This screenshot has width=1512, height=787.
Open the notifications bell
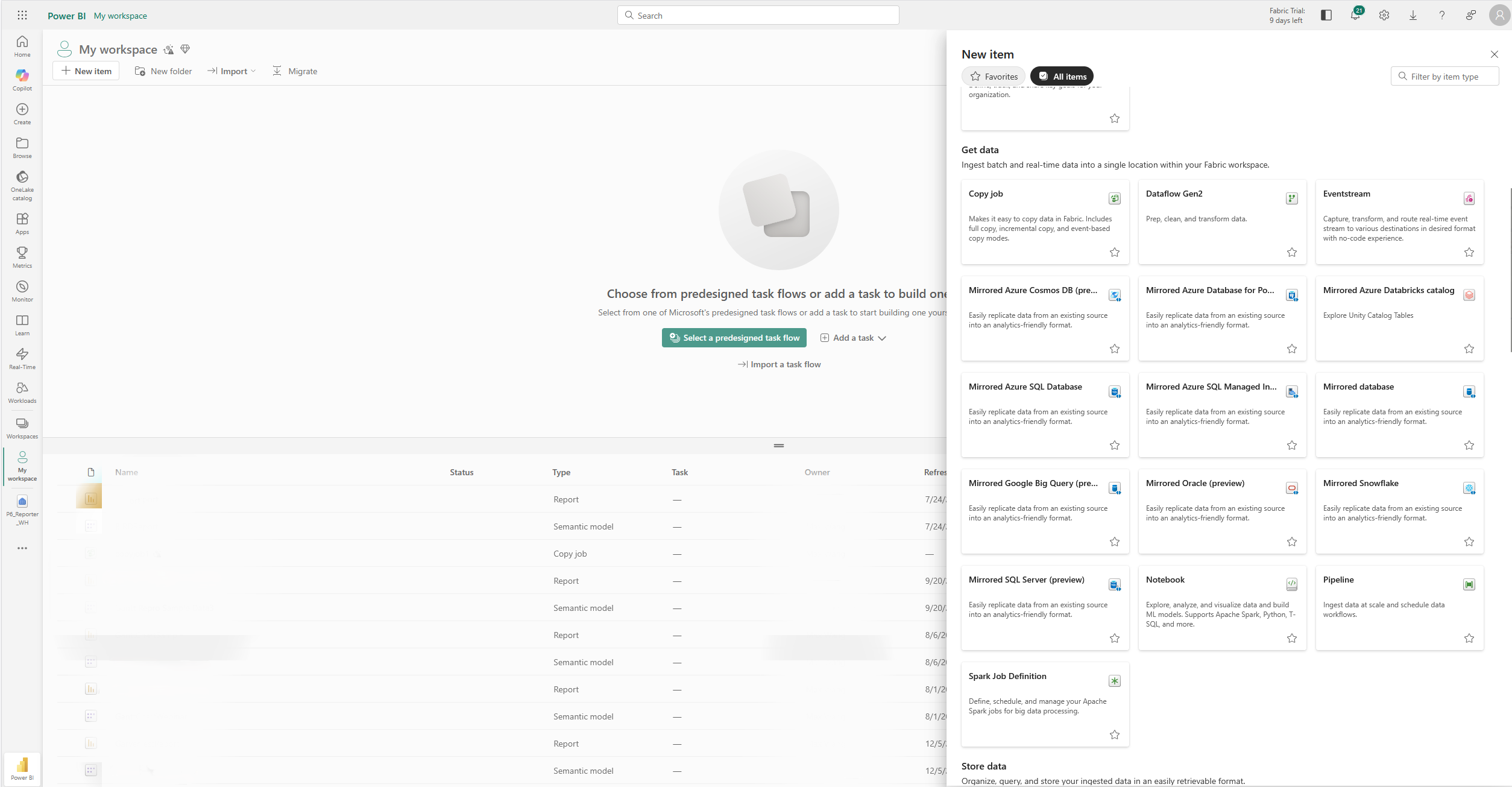1355,16
